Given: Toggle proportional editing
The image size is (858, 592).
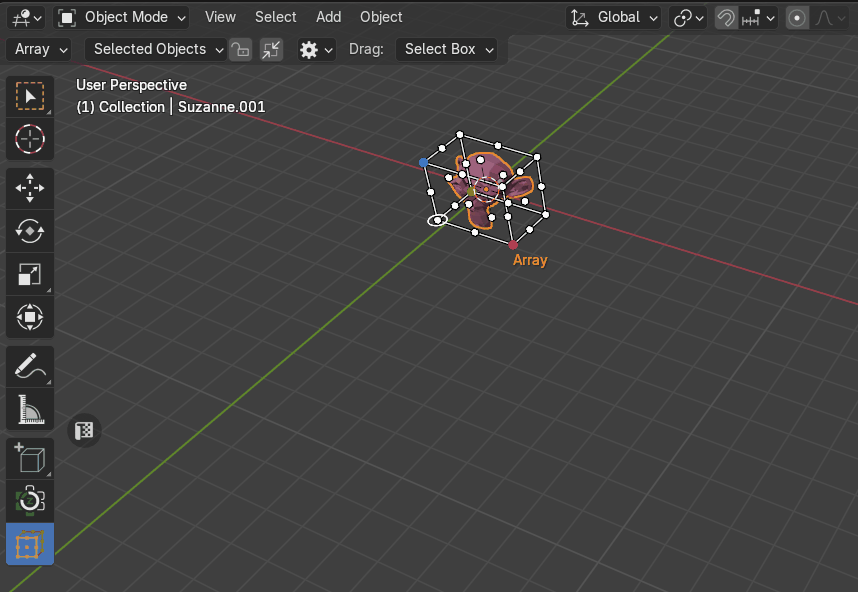Looking at the screenshot, I should coord(797,18).
